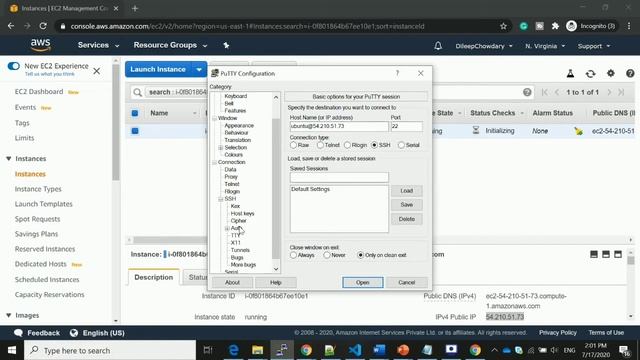Open the Services dropdown menu
The width and height of the screenshot is (640, 360).
pos(98,45)
